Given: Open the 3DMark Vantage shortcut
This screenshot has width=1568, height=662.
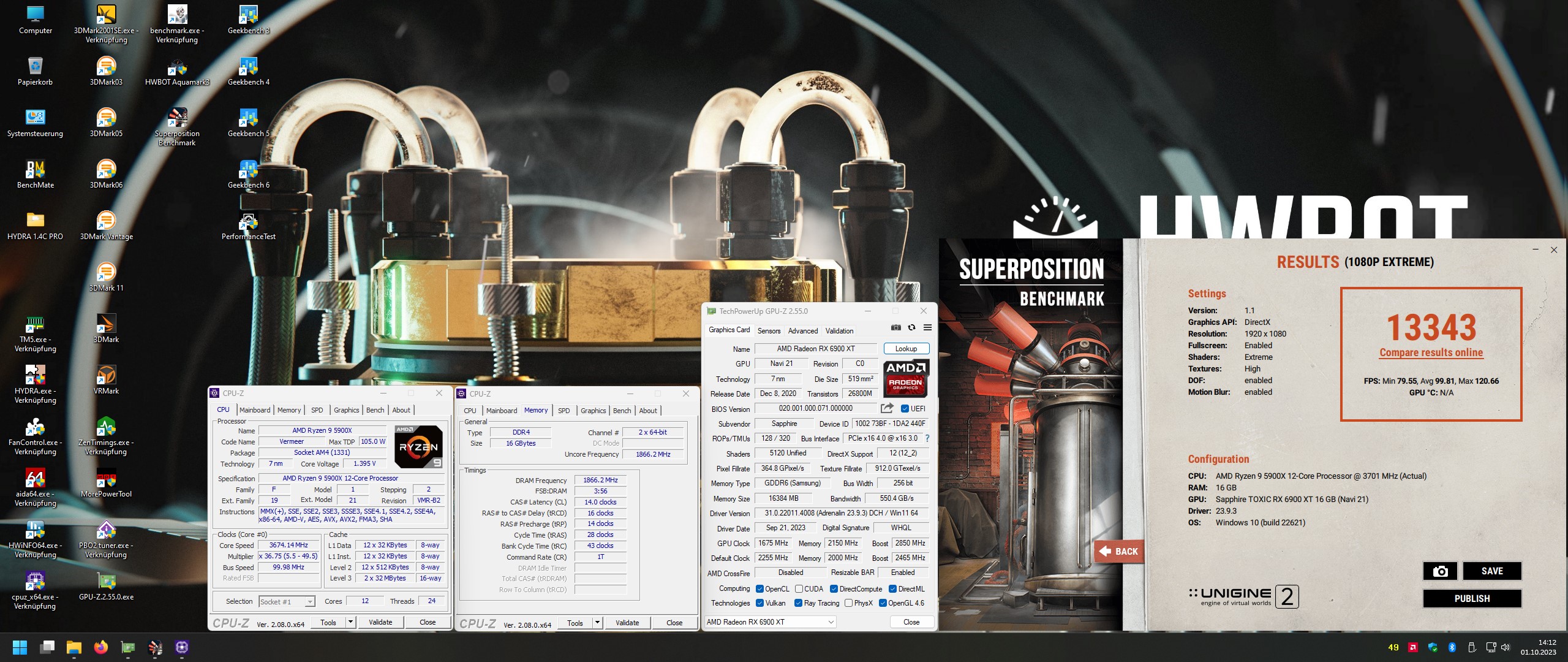Looking at the screenshot, I should point(106,226).
